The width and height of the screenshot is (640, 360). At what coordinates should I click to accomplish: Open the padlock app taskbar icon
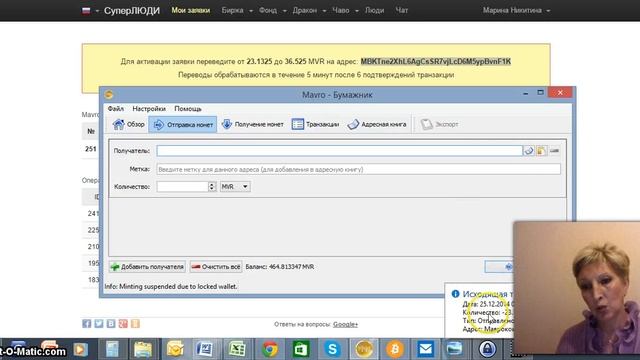point(487,349)
